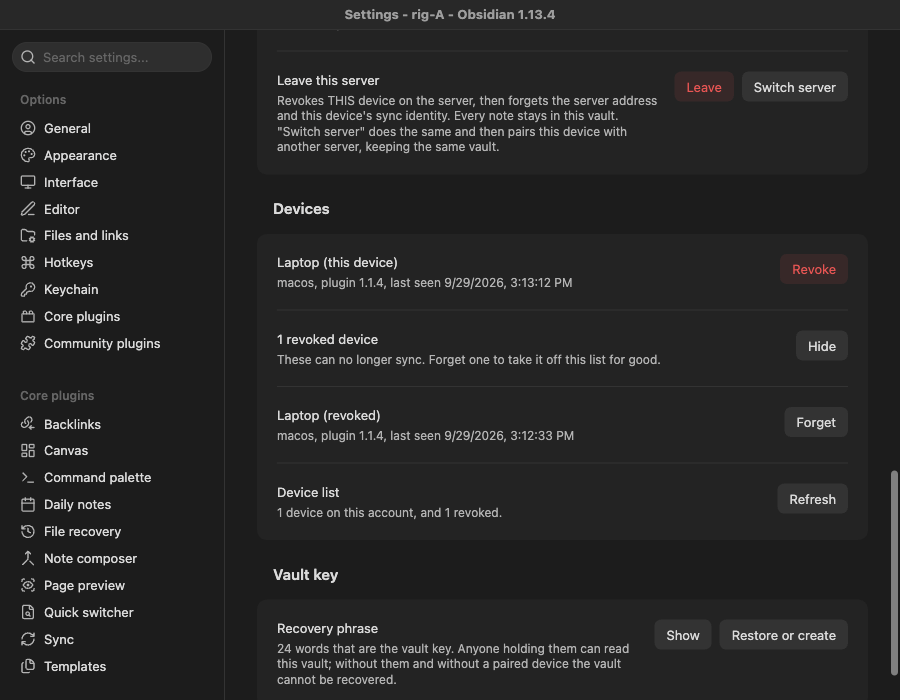Click the Quick switcher file-search icon

[28, 612]
